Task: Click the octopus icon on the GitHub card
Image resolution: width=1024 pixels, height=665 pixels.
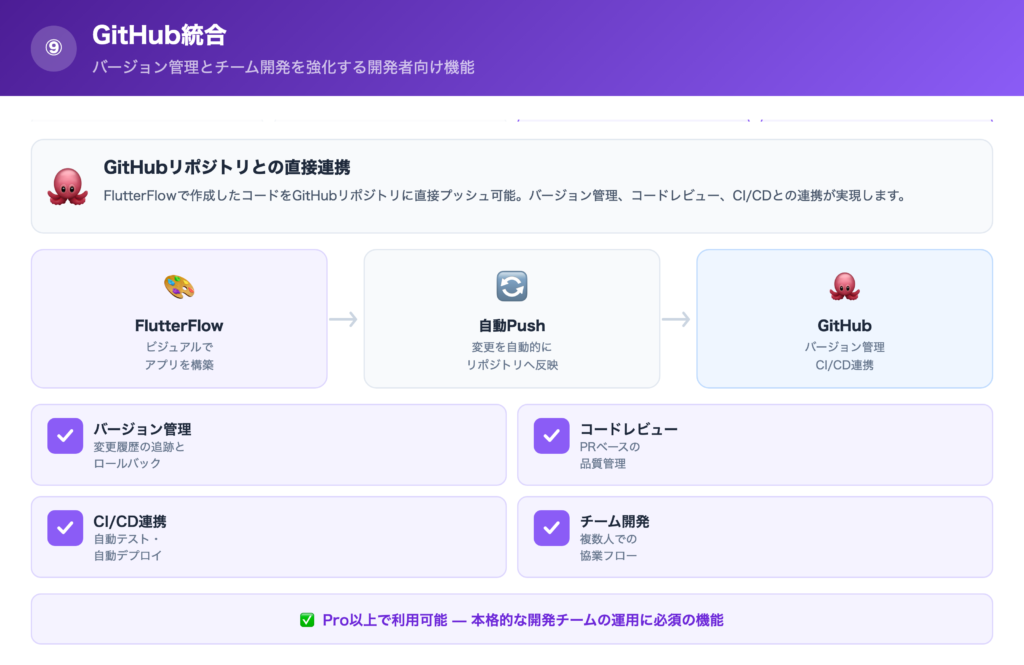Action: pyautogui.click(x=844, y=284)
